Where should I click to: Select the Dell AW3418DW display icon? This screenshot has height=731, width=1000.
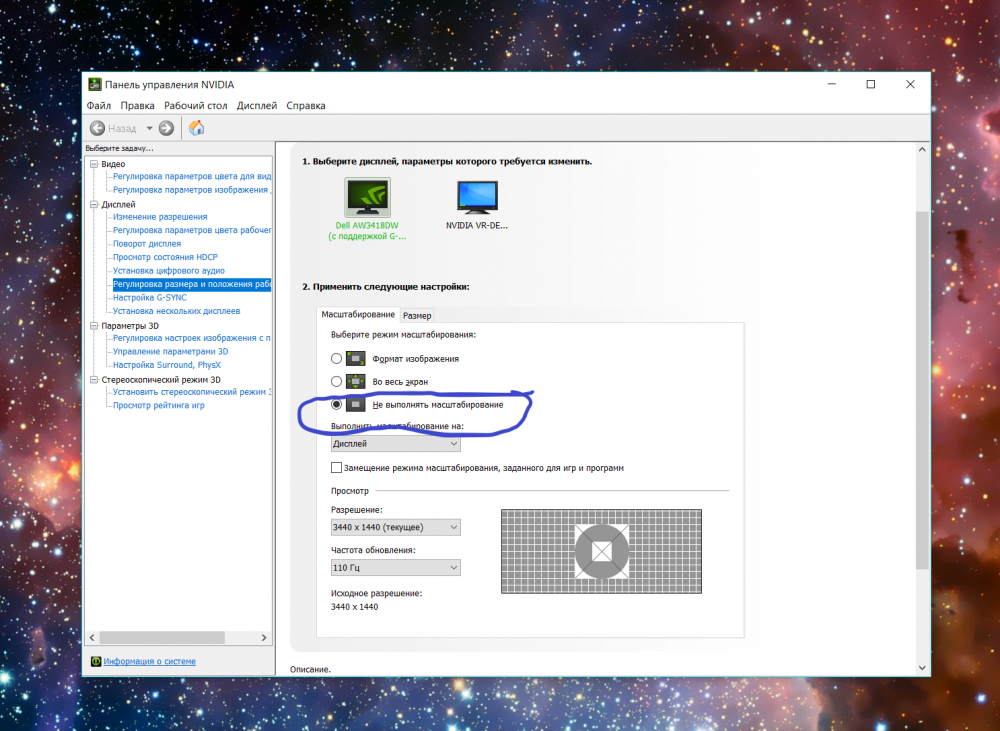[x=367, y=198]
